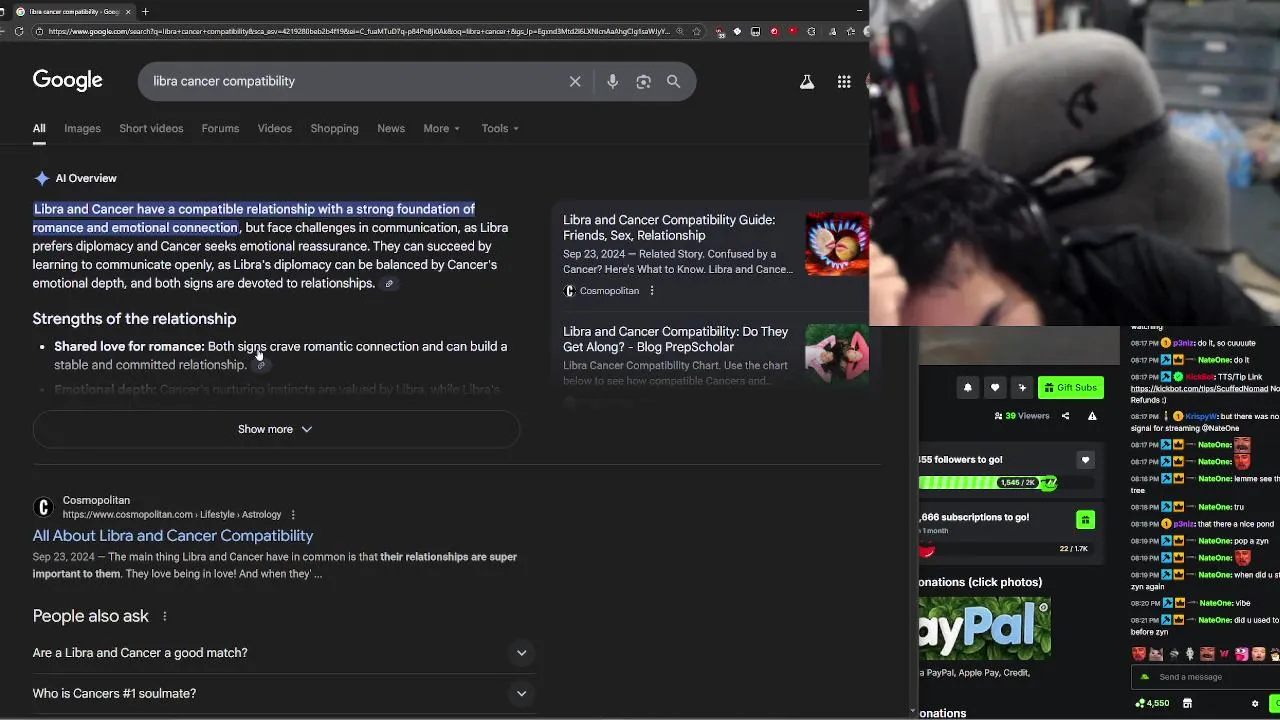This screenshot has height=720, width=1280.
Task: Close the libra cancer compatibility tab
Action: click(128, 11)
